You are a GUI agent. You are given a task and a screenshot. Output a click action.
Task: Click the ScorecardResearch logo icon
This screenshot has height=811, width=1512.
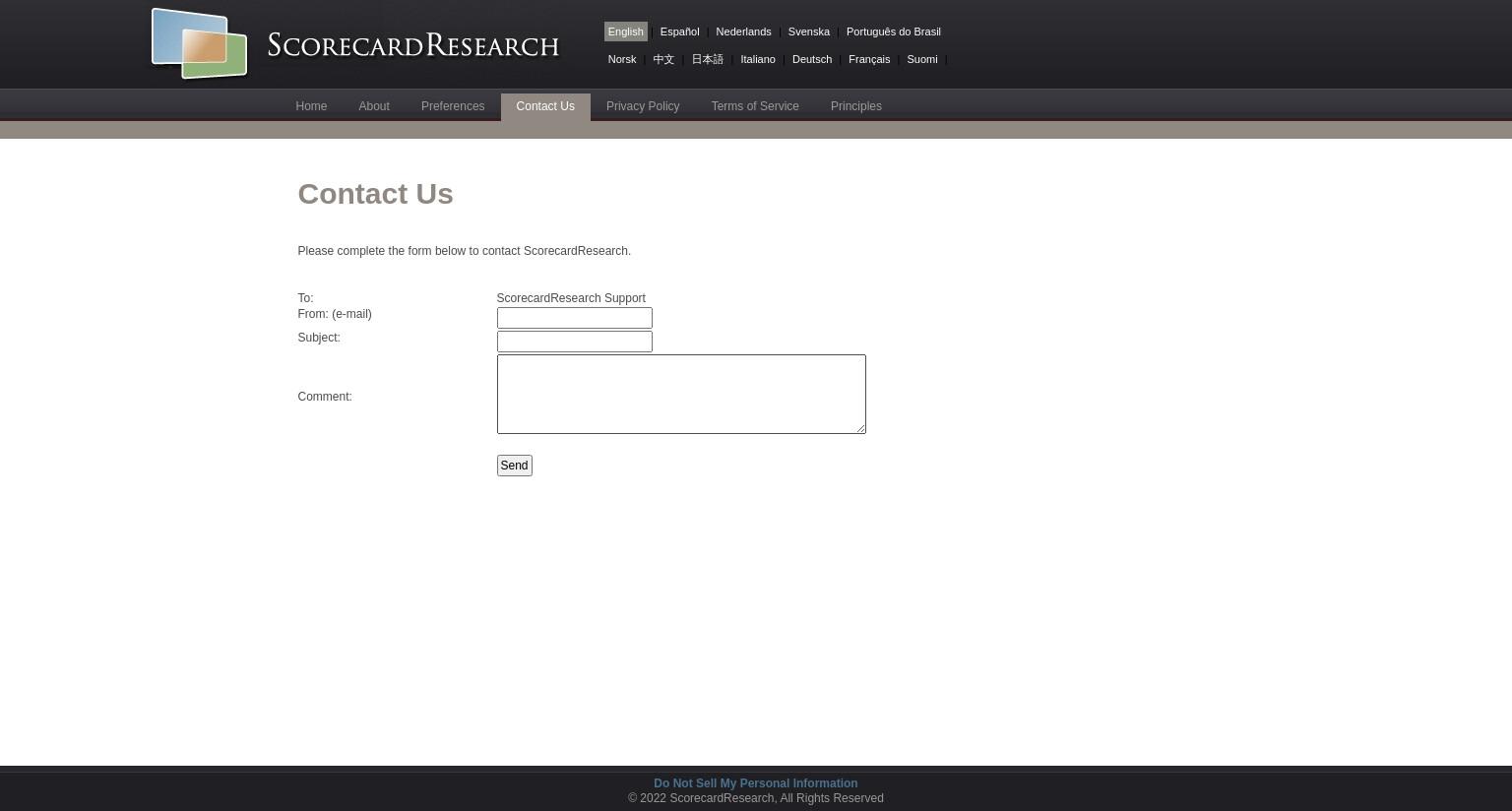(199, 43)
